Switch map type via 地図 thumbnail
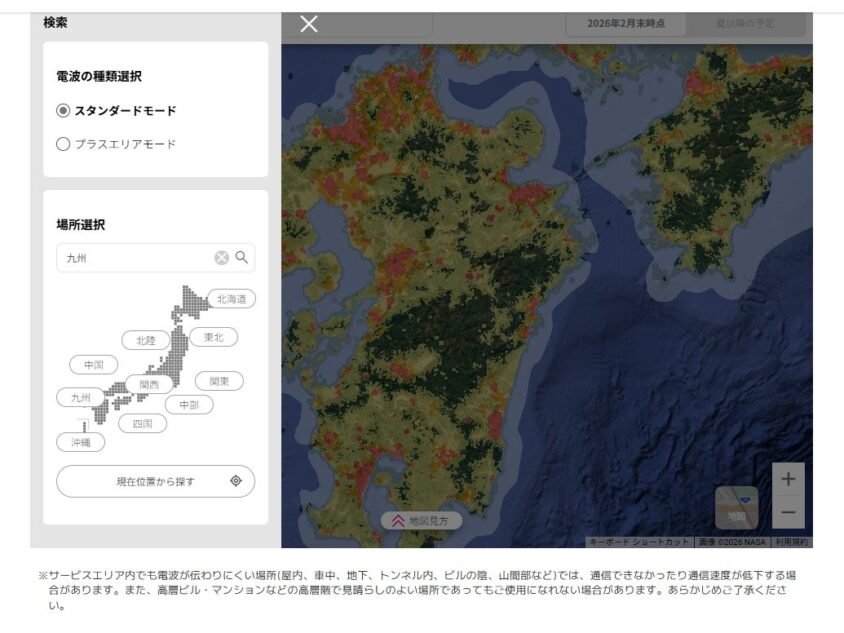Screen dimensions: 844x633 point(736,507)
